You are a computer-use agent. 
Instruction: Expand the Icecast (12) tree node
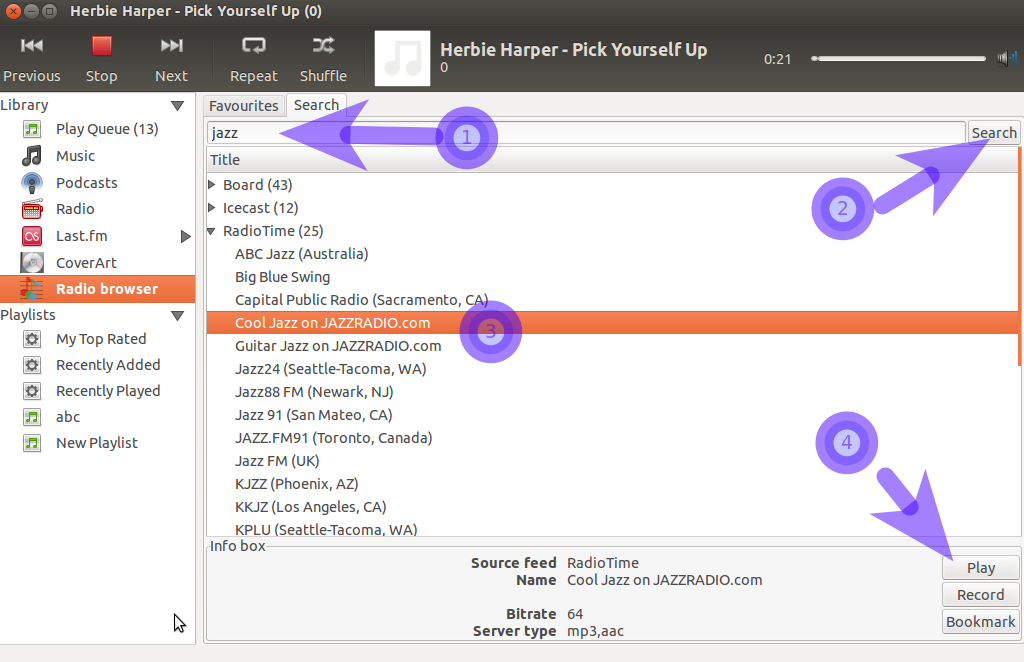212,208
